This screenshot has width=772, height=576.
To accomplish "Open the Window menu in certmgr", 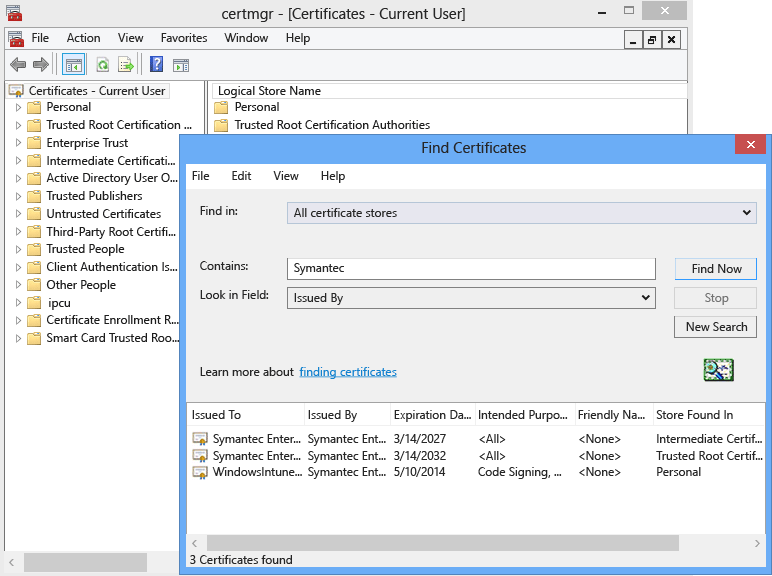I will pos(246,38).
